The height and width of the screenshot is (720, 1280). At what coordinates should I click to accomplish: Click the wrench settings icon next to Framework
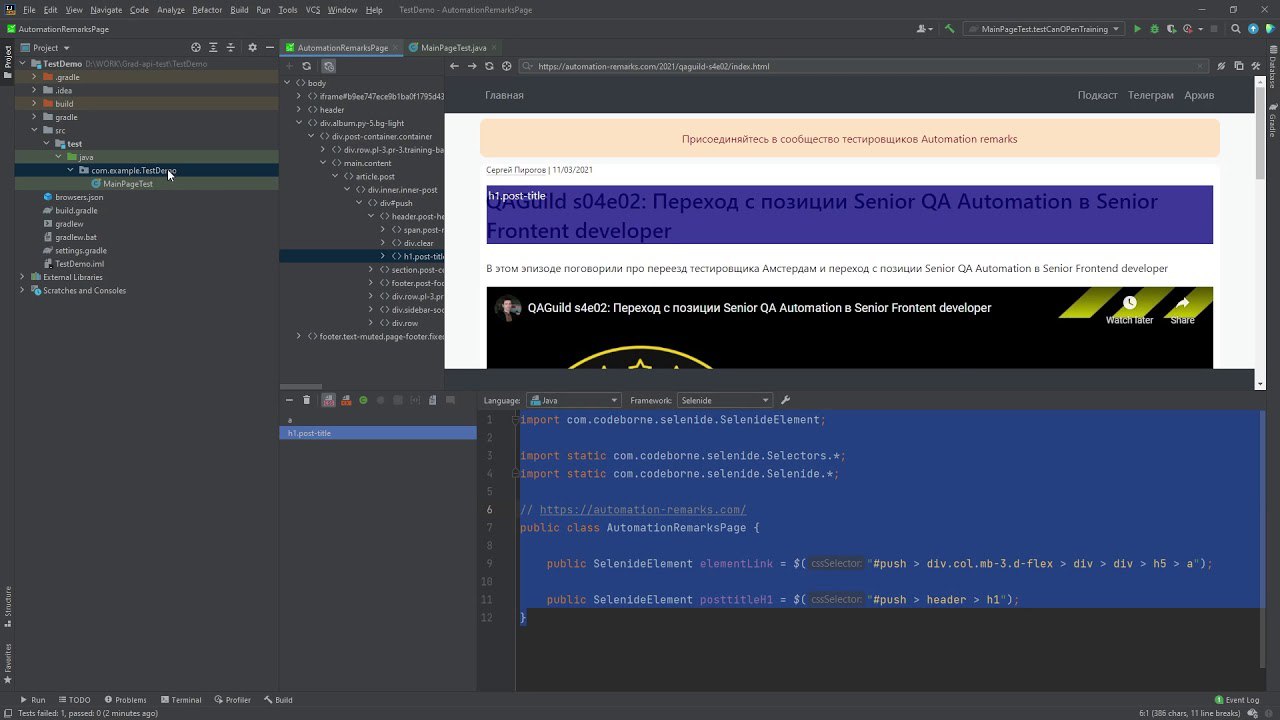785,400
